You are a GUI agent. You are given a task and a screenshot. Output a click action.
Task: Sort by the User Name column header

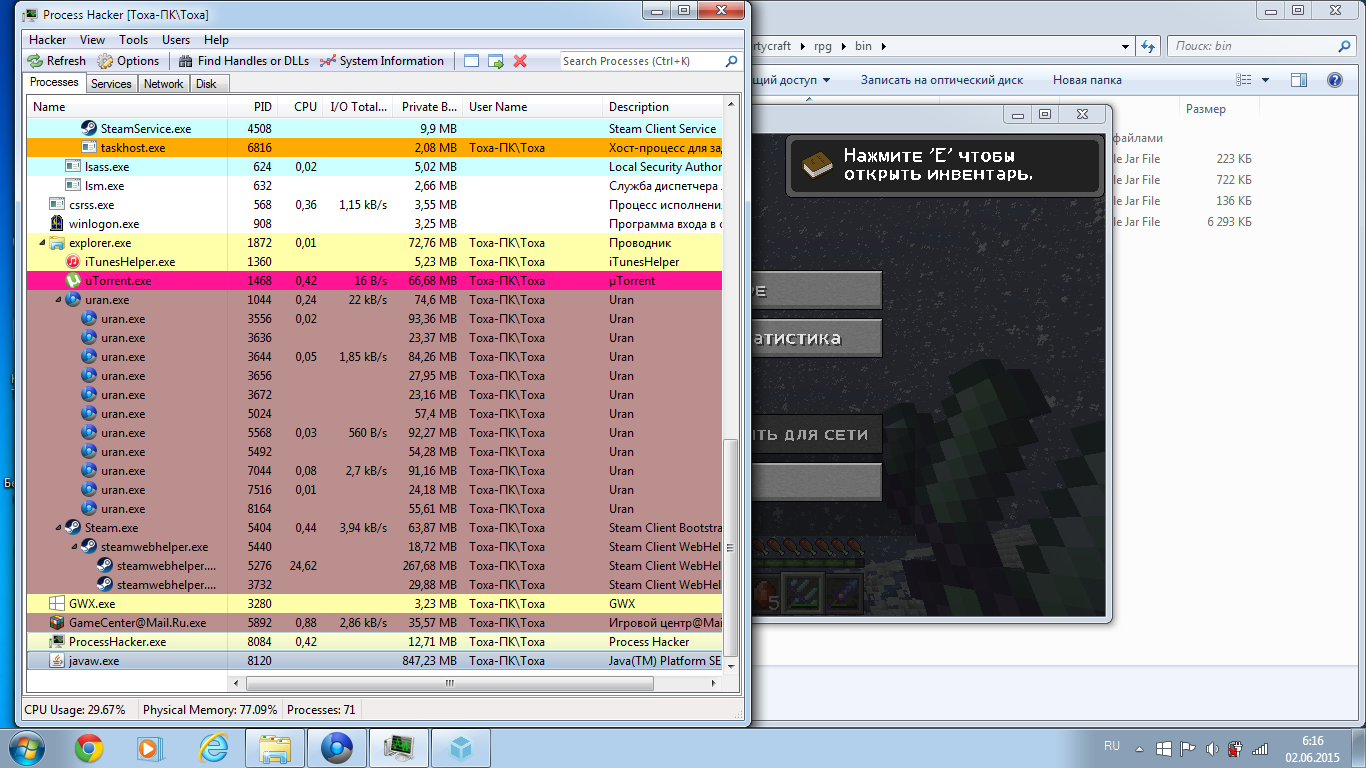[533, 107]
